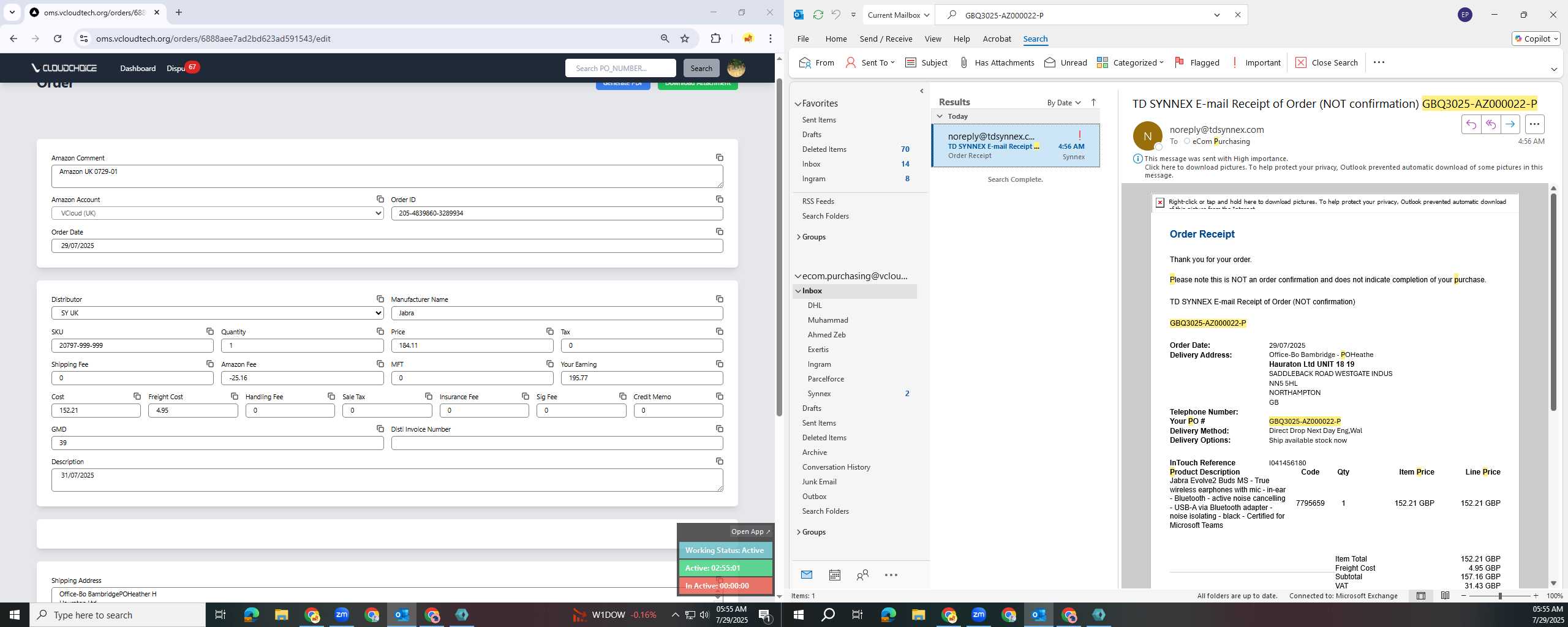This screenshot has height=627, width=1568.
Task: Open Dashboard in CloudChoice navigation
Action: click(138, 68)
